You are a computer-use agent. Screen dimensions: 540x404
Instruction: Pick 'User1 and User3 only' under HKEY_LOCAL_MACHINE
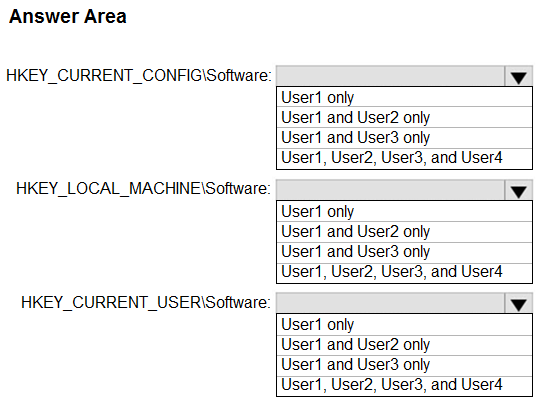coord(404,252)
